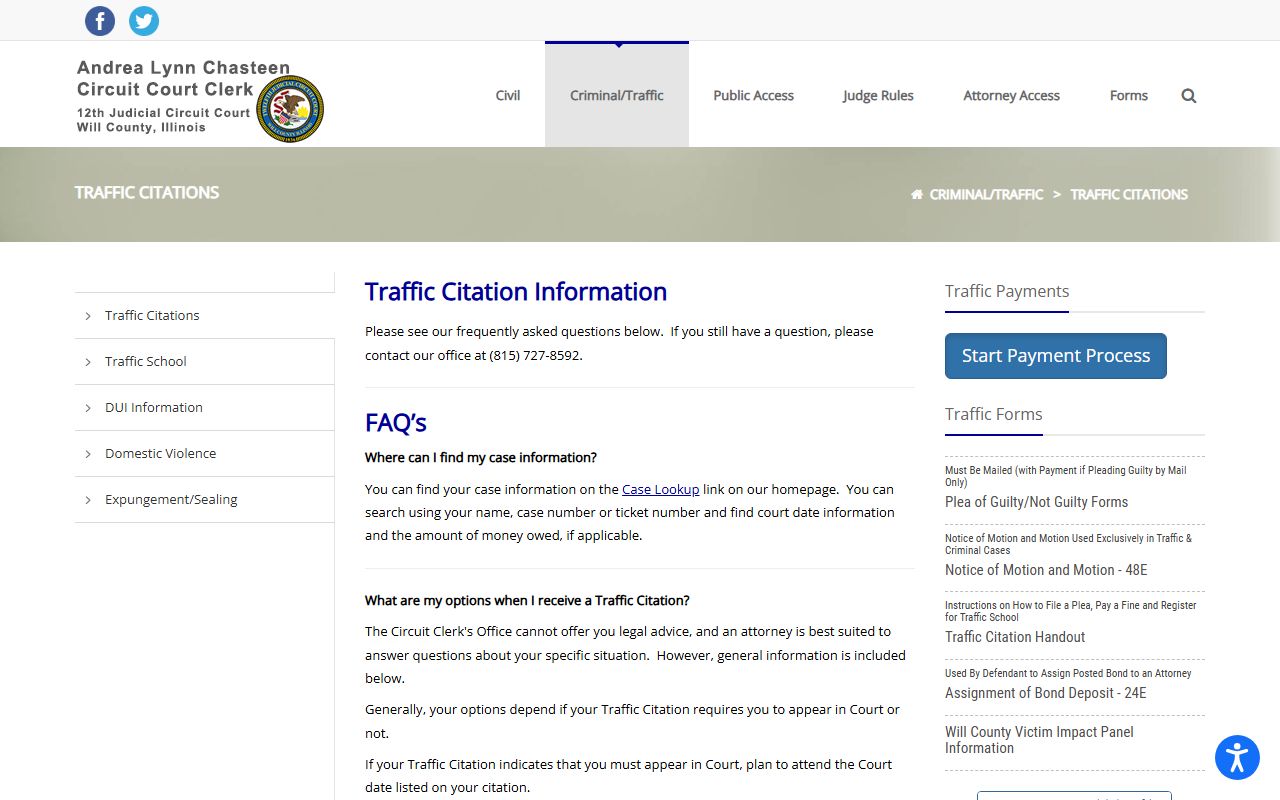Open Traffic Citations in the sidebar
Image resolution: width=1280 pixels, height=800 pixels.
point(152,315)
